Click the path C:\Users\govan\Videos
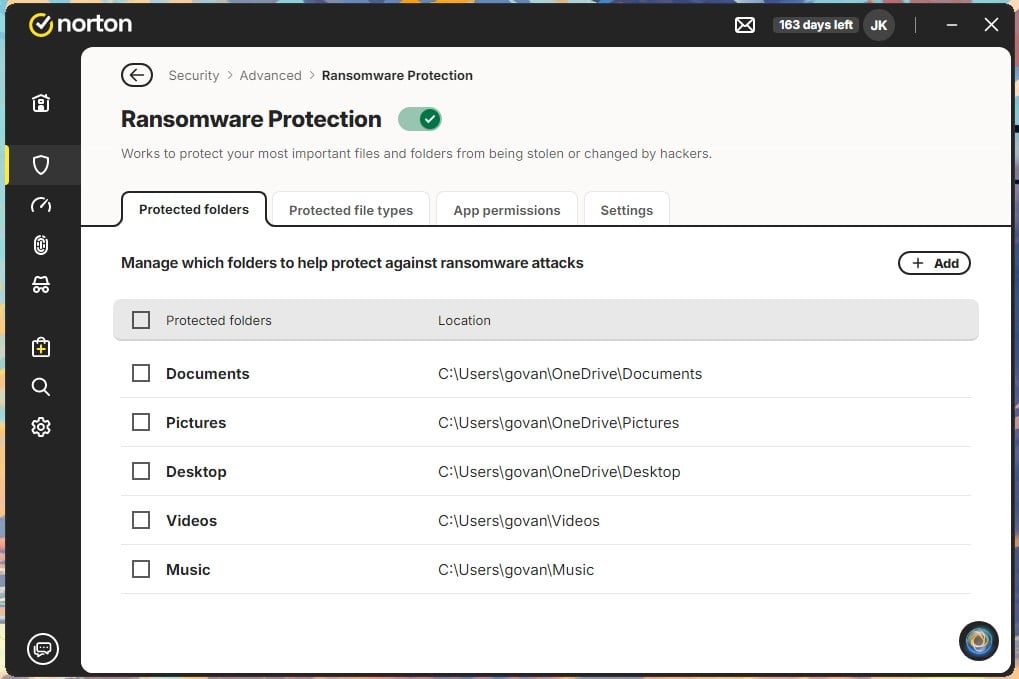Image resolution: width=1019 pixels, height=679 pixels. (519, 520)
